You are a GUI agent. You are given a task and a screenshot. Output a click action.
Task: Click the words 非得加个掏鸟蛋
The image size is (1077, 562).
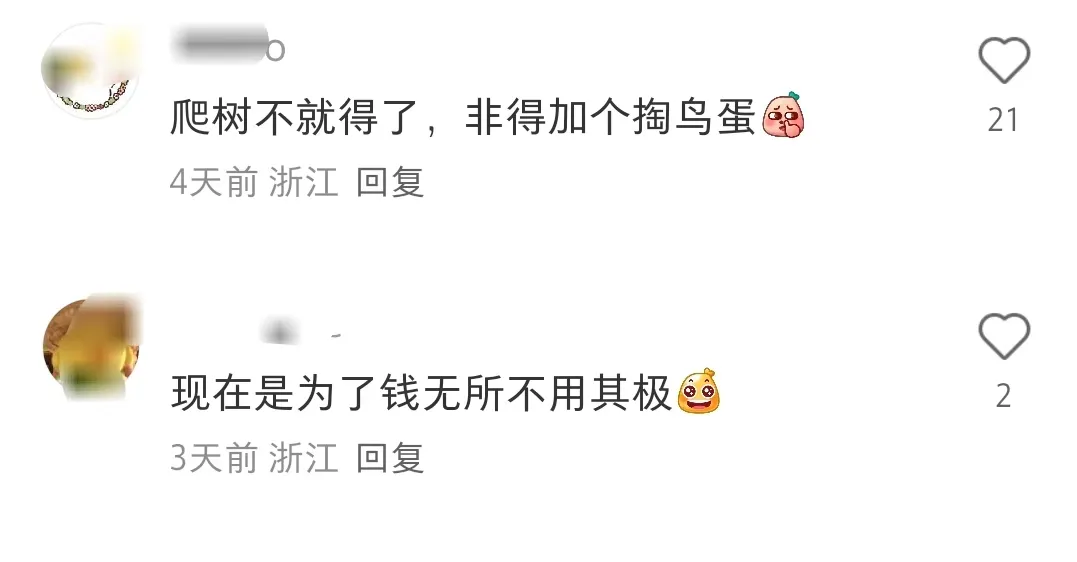[x=611, y=117]
